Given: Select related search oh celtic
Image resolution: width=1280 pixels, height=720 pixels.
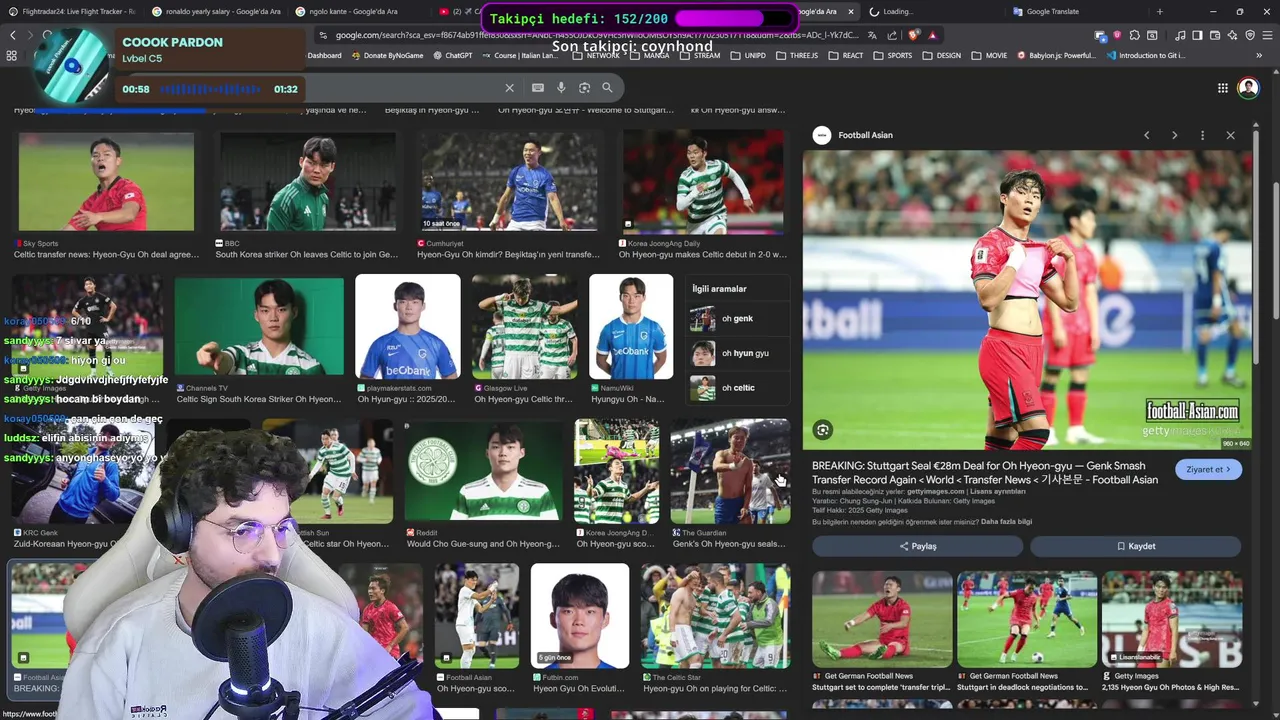Looking at the screenshot, I should point(740,388).
